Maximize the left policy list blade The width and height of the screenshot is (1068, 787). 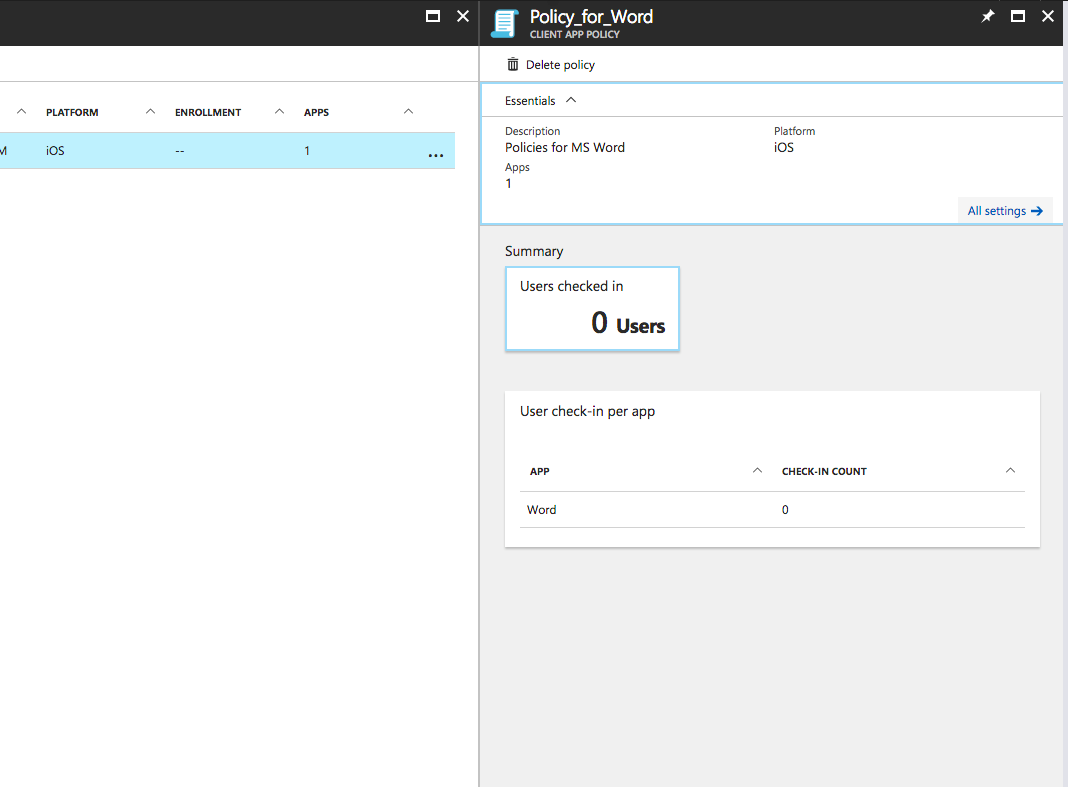pyautogui.click(x=433, y=16)
